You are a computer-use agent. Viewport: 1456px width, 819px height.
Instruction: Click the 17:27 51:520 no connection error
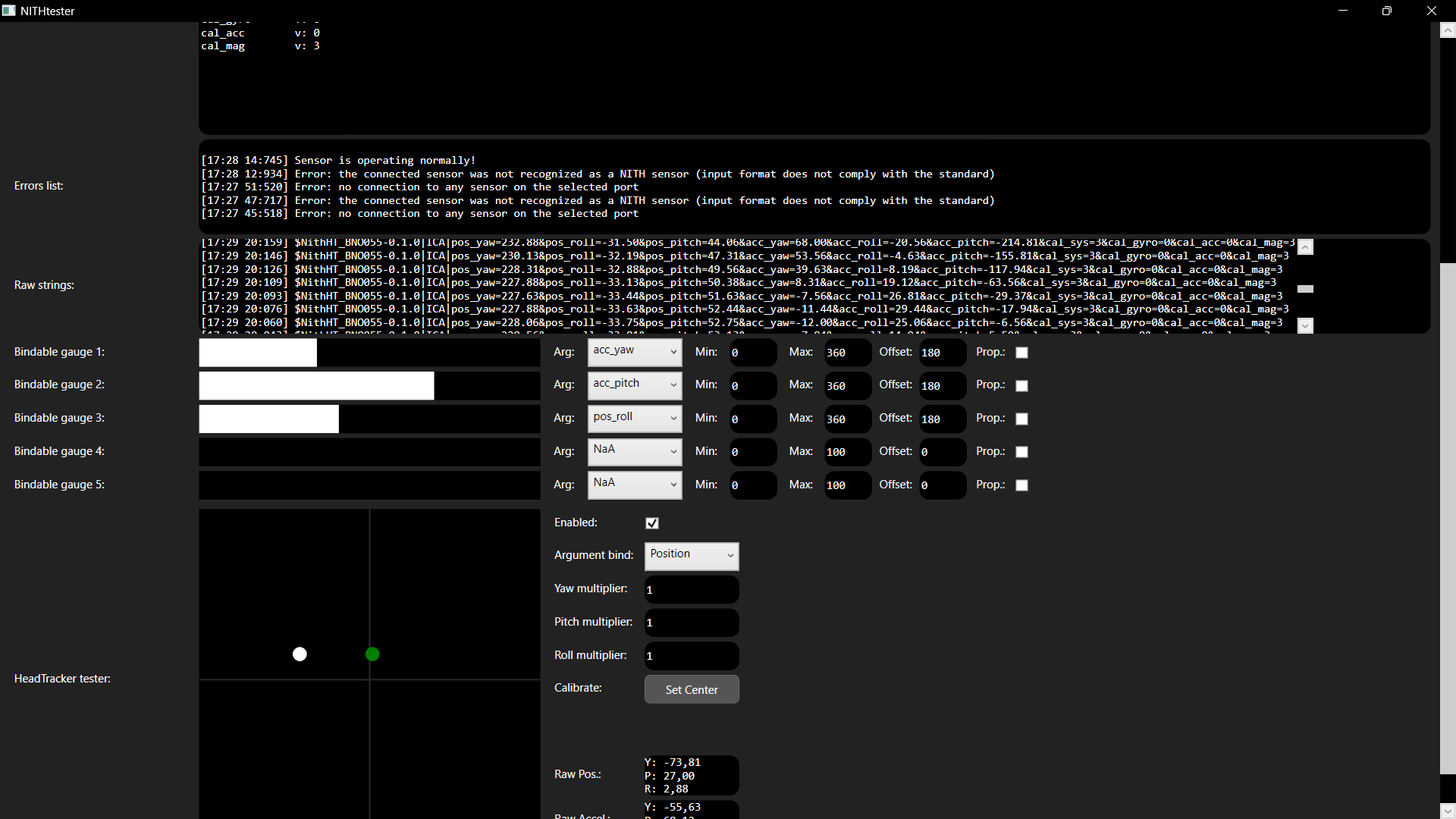click(420, 187)
